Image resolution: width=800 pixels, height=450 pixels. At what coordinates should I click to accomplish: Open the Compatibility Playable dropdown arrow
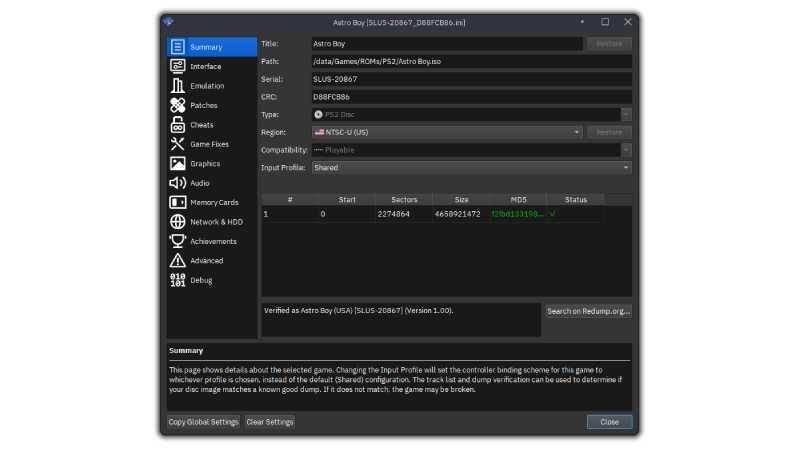(626, 150)
